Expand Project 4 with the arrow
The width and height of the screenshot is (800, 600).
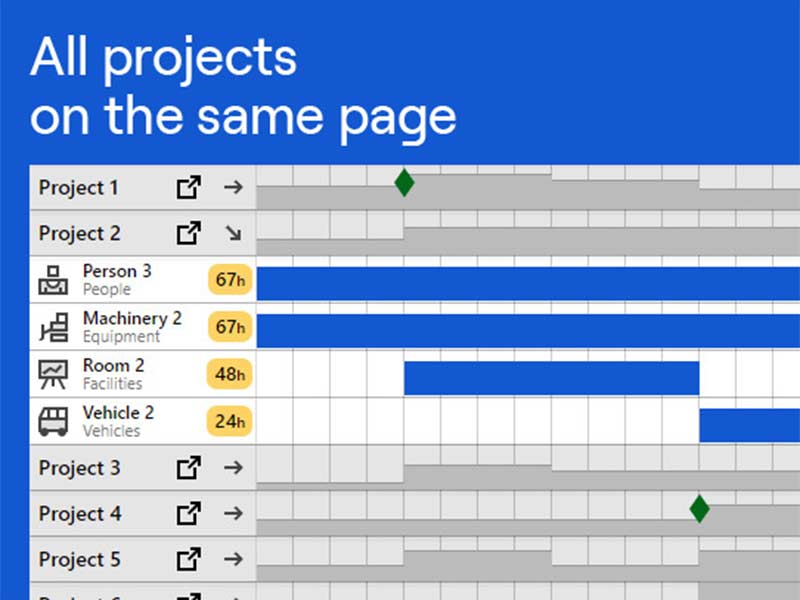click(x=233, y=513)
